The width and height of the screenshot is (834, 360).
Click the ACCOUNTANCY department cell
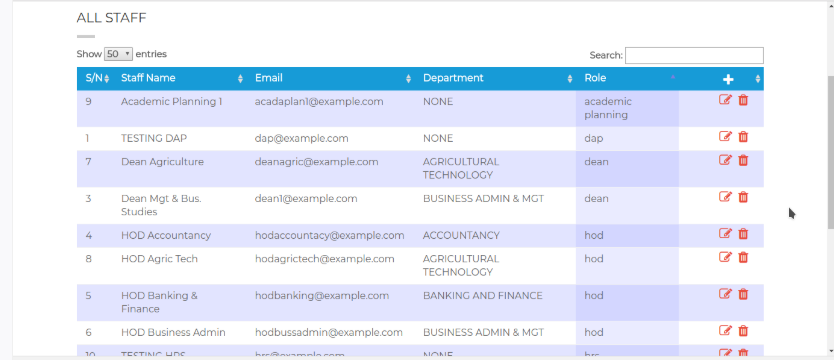click(x=495, y=236)
